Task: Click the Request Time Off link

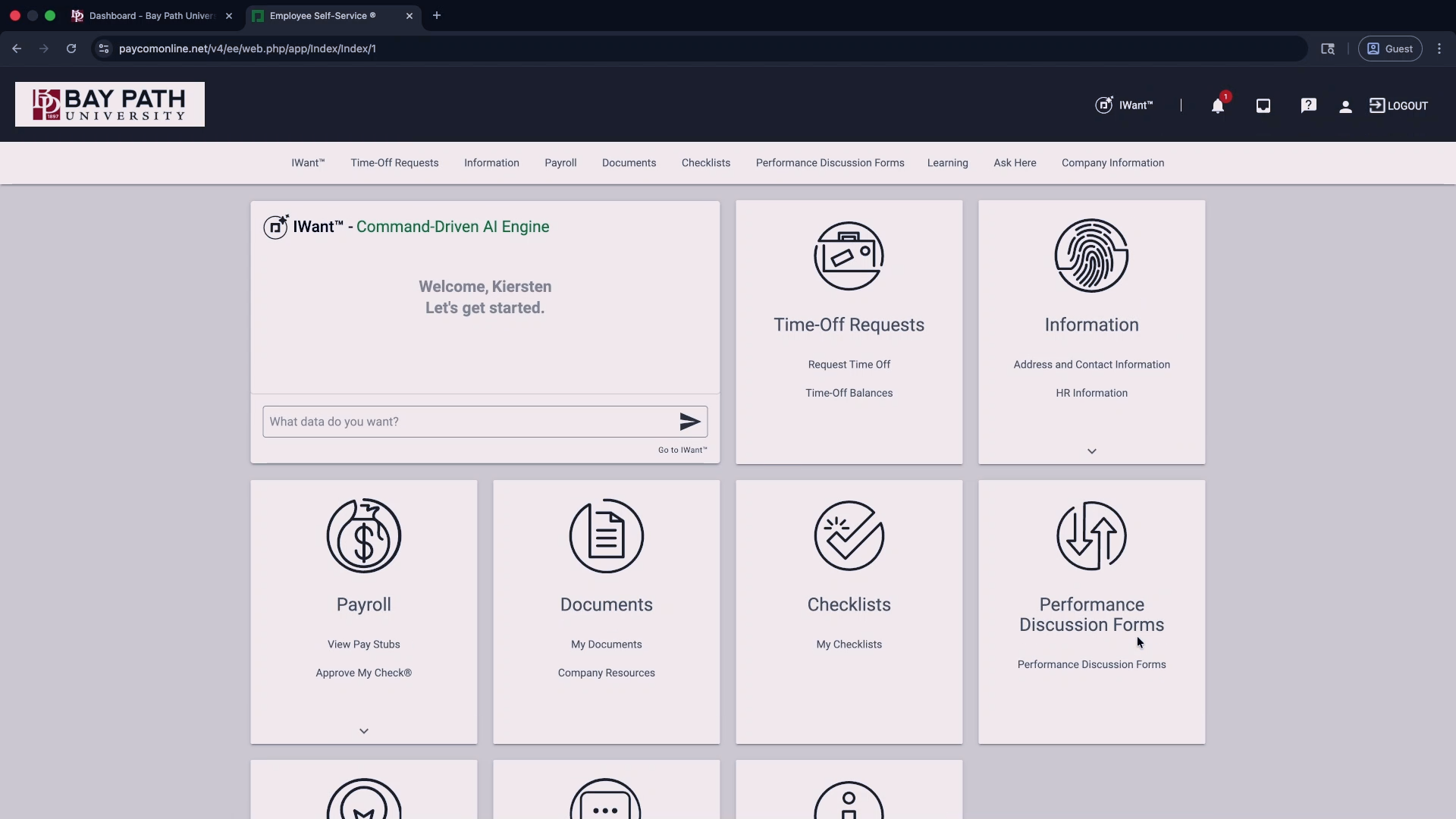Action: click(849, 365)
